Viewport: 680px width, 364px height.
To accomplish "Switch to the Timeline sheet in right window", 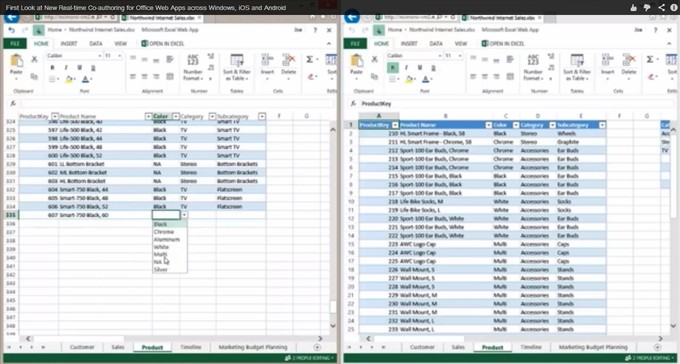I will [x=531, y=347].
